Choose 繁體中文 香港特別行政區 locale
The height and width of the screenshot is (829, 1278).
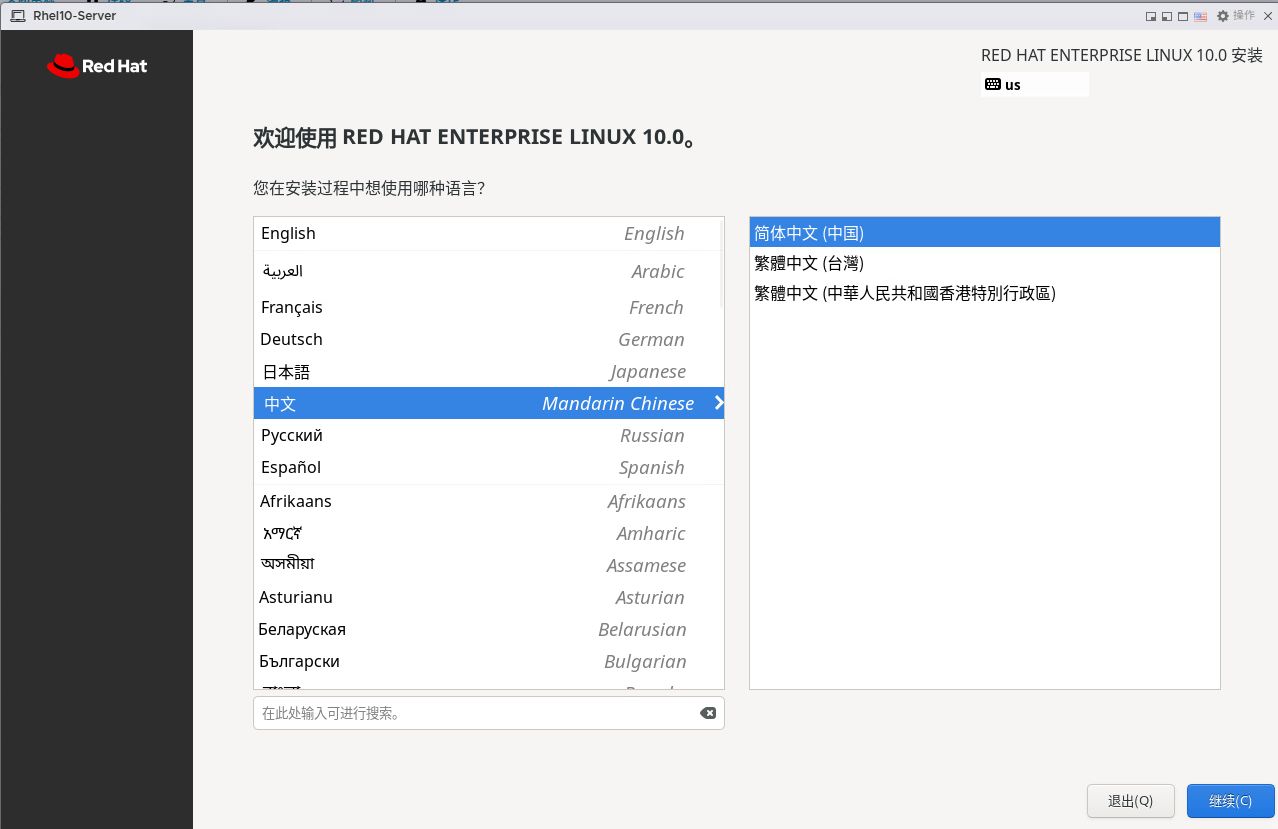984,293
